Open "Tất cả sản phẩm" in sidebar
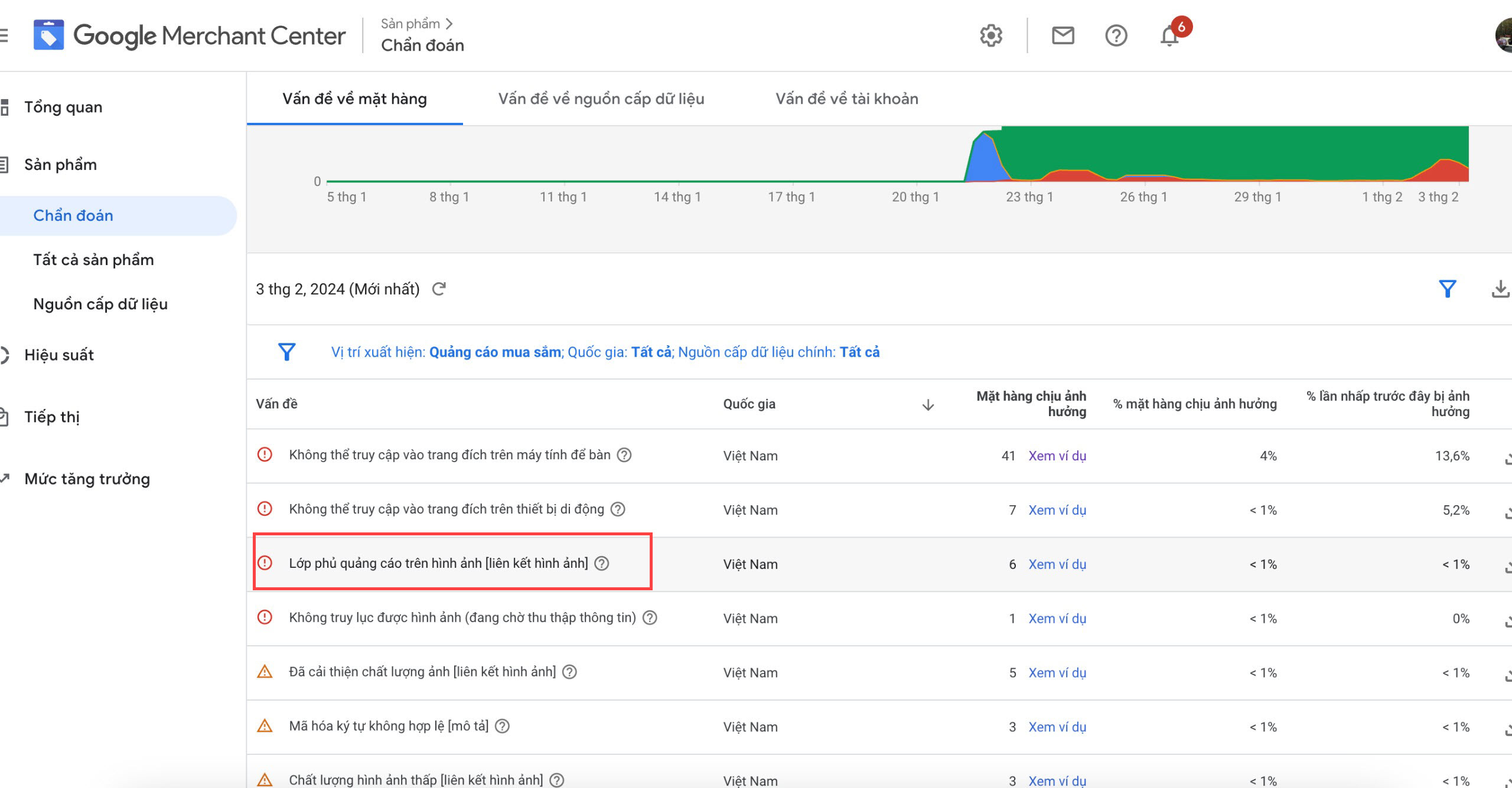 pyautogui.click(x=93, y=260)
